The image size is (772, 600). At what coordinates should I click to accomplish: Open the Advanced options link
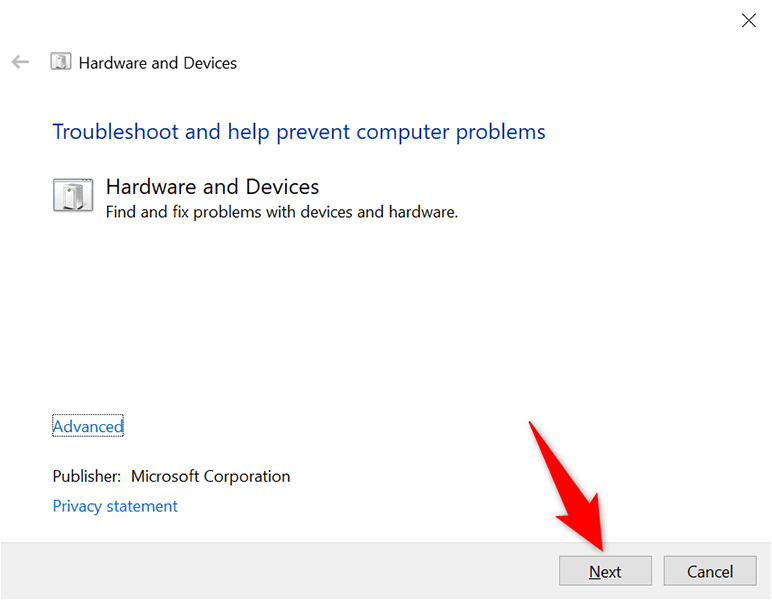pos(88,426)
